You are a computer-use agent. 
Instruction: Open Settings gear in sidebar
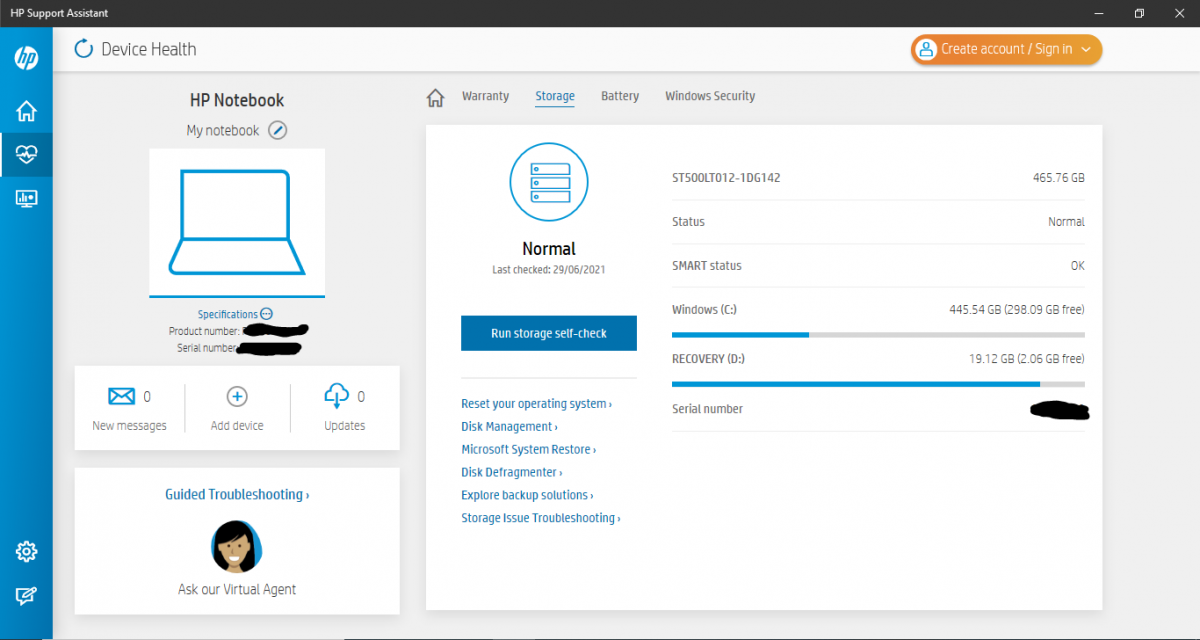coord(26,552)
